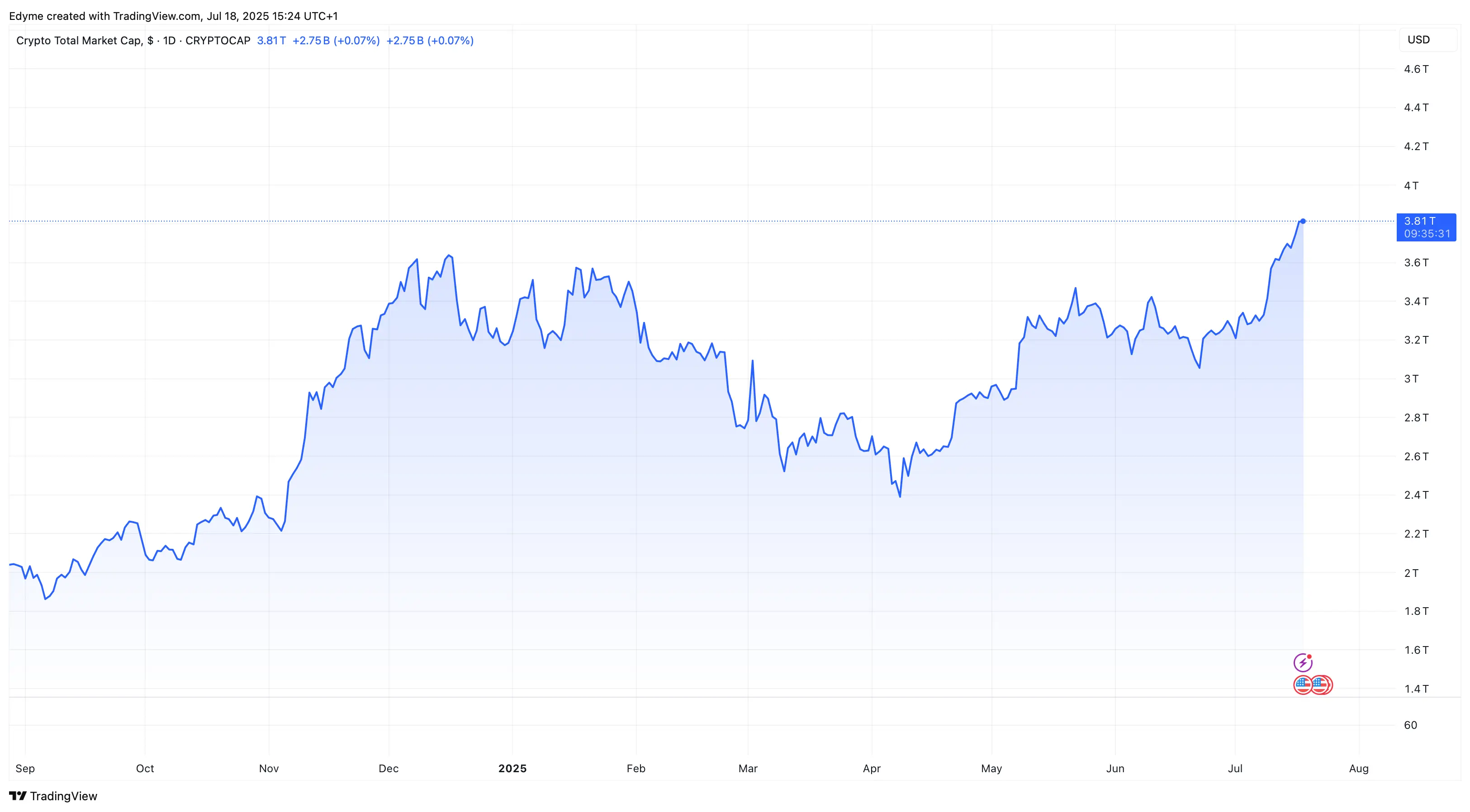The height and width of the screenshot is (812, 1470).
Task: Click the 2.8 T price axis label
Action: tap(1416, 417)
